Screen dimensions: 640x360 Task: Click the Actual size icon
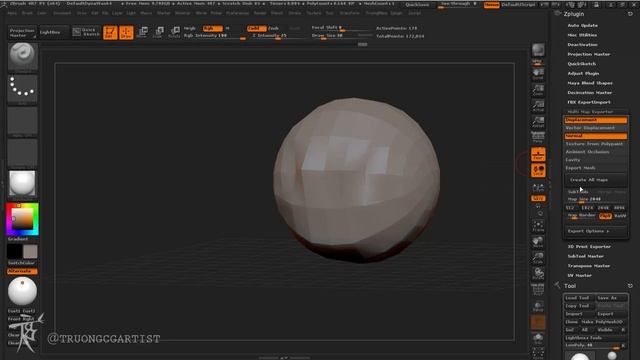(x=538, y=106)
